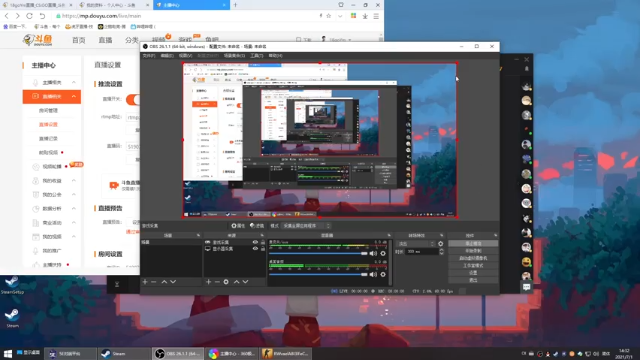Image resolution: width=640 pixels, height=360 pixels.
Task: Add a new scene with plus icon in Scenes panel
Action: 145,282
